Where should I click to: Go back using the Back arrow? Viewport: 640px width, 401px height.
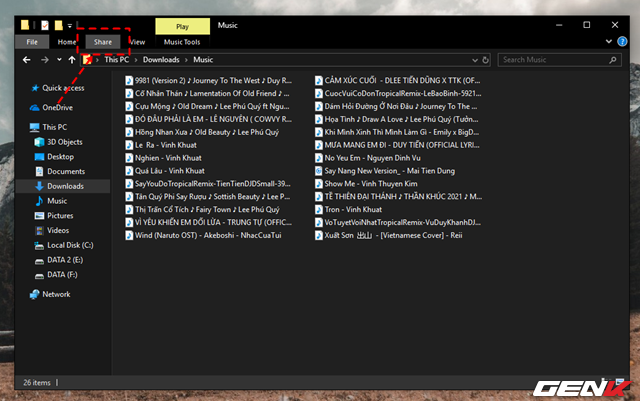pos(27,60)
